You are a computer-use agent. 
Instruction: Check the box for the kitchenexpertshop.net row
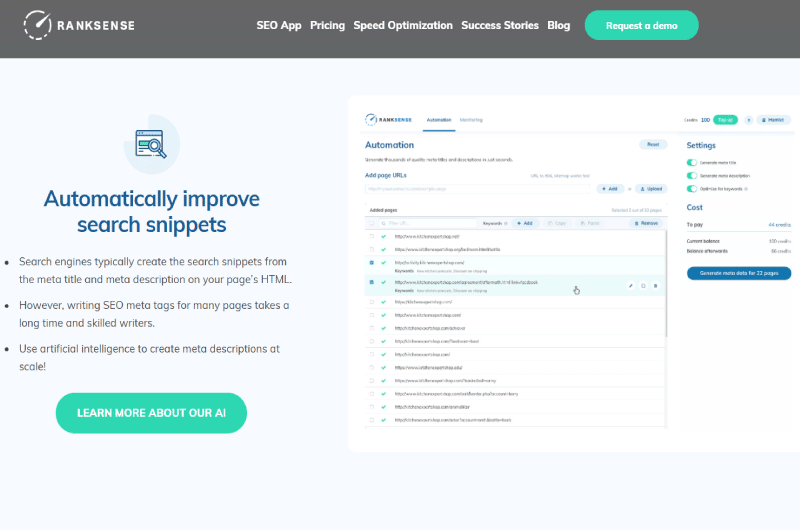(x=371, y=237)
